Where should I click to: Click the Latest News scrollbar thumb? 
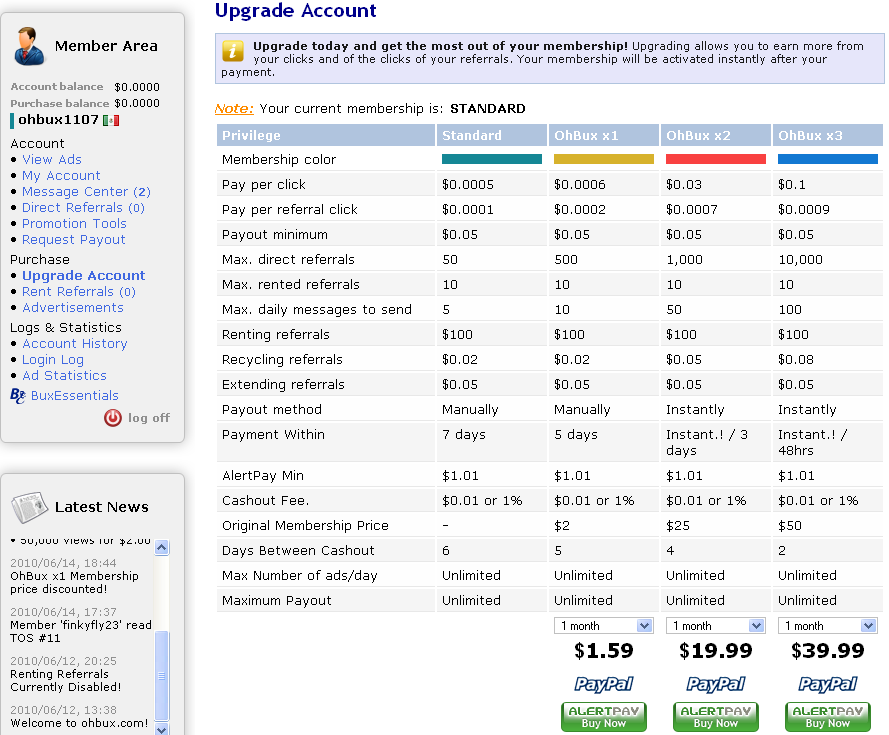point(162,675)
